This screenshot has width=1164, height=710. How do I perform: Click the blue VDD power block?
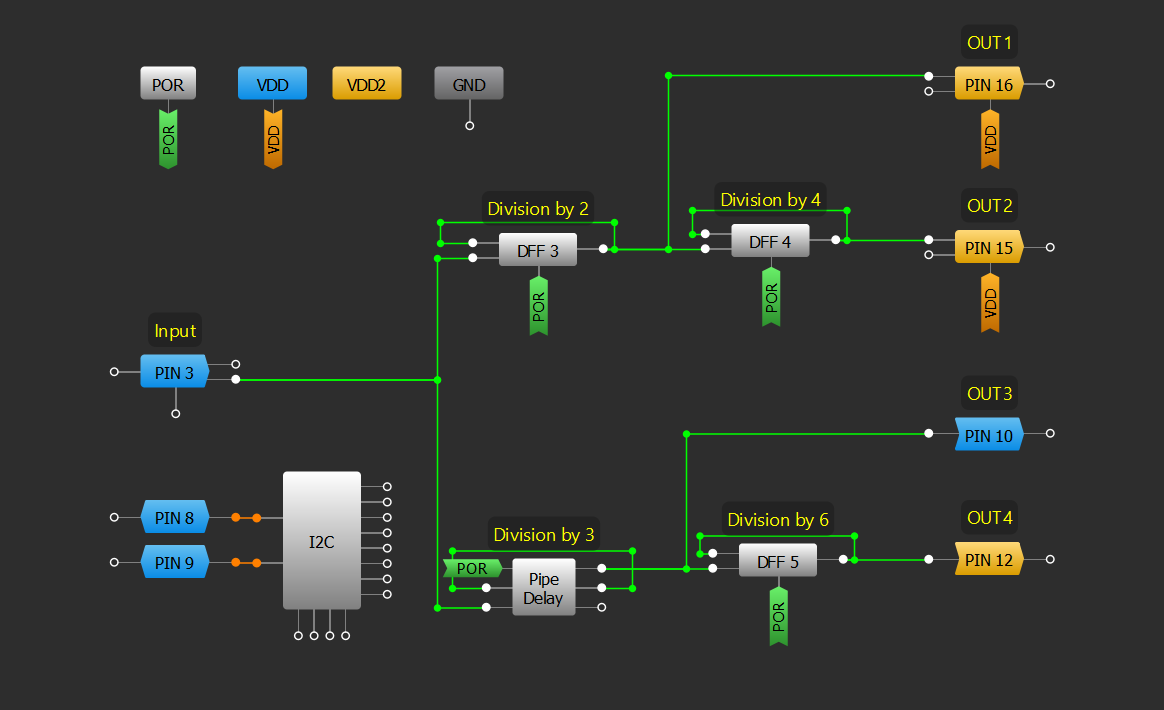click(272, 85)
